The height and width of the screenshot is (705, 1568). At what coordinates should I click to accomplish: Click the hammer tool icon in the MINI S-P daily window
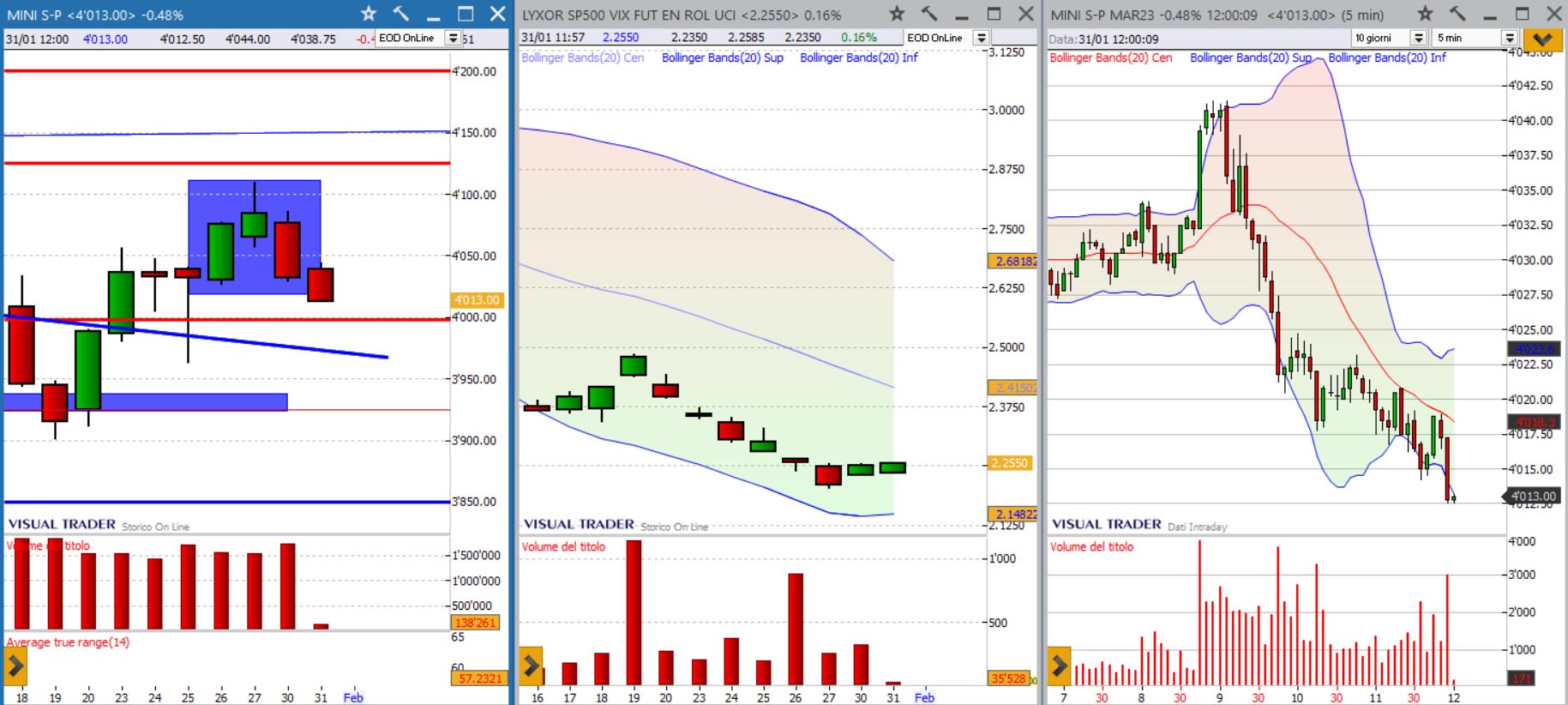pos(400,14)
